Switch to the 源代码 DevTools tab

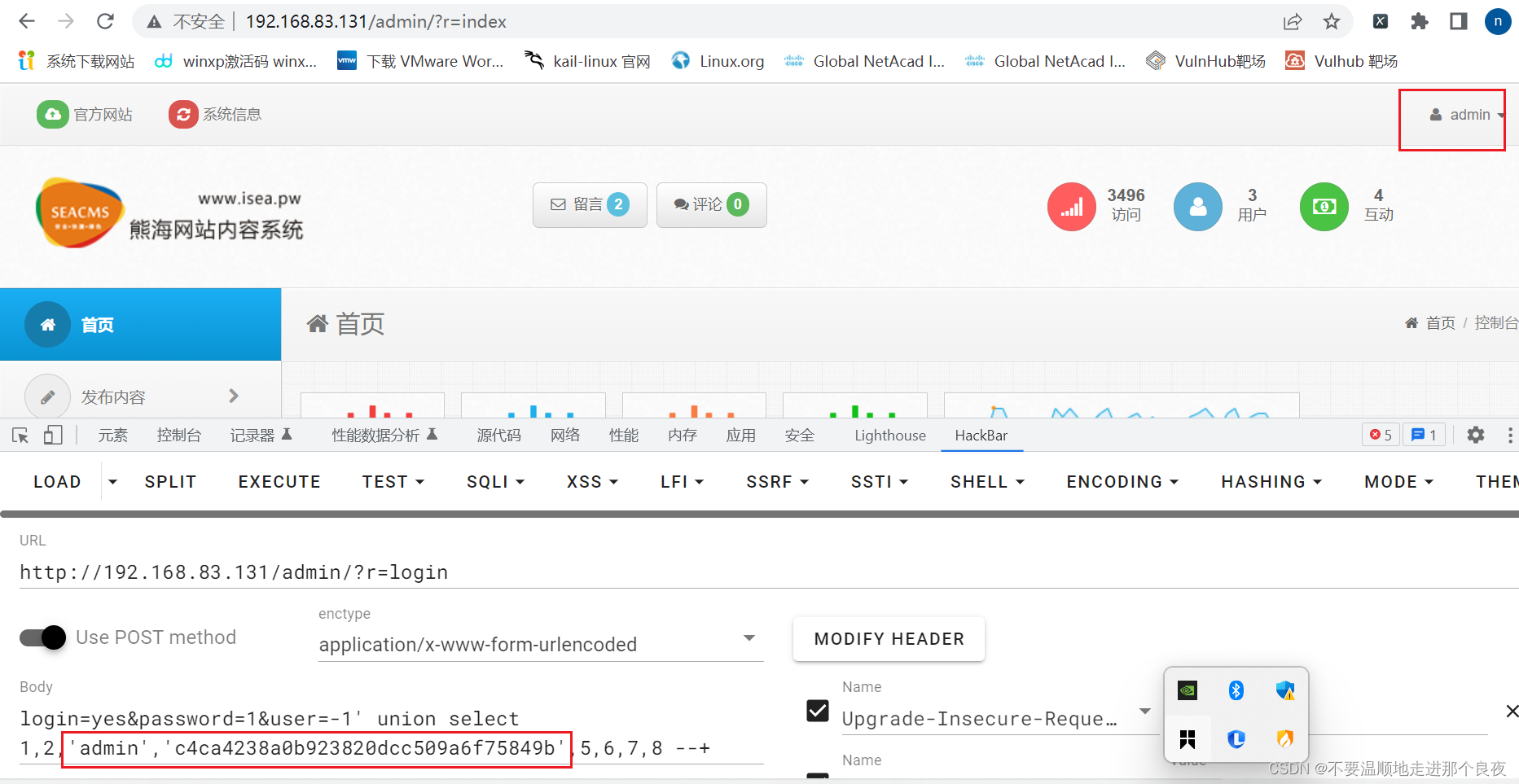[499, 436]
